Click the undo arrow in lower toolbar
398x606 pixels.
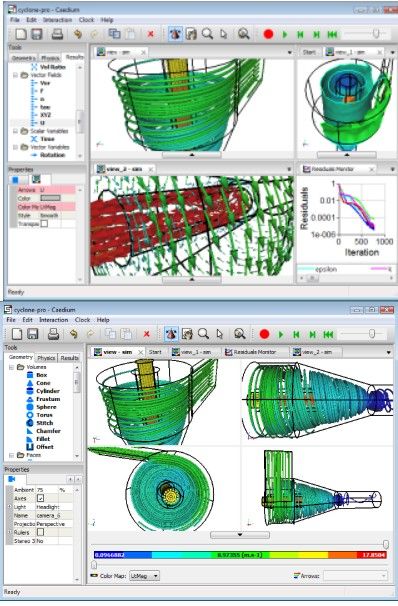click(x=73, y=334)
